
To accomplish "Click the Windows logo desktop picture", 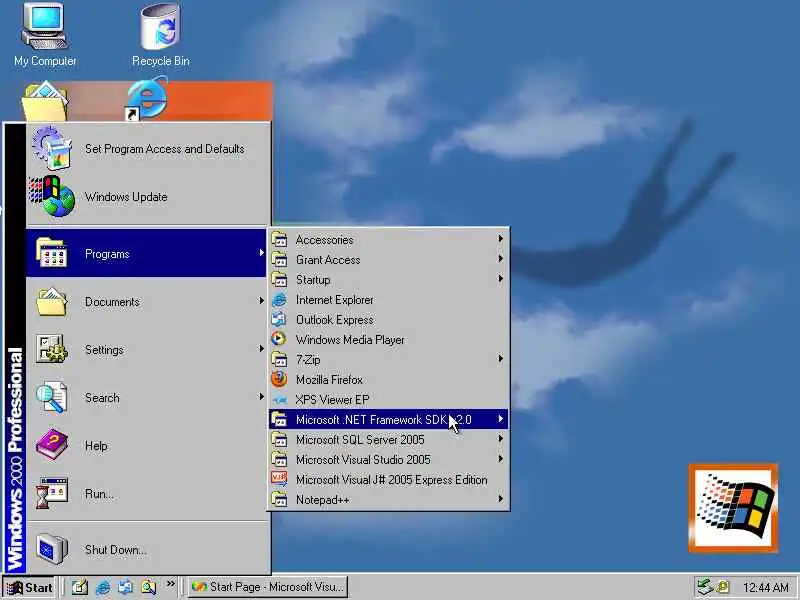I will pos(733,508).
